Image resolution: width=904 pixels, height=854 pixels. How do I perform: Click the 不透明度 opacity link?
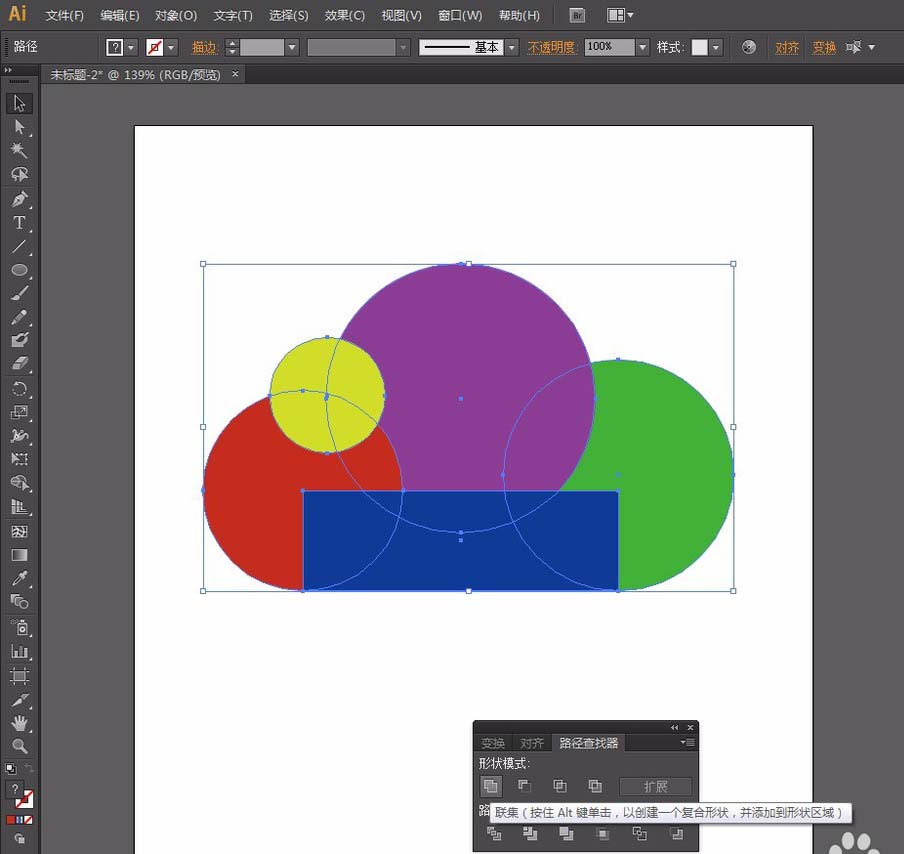click(x=552, y=47)
